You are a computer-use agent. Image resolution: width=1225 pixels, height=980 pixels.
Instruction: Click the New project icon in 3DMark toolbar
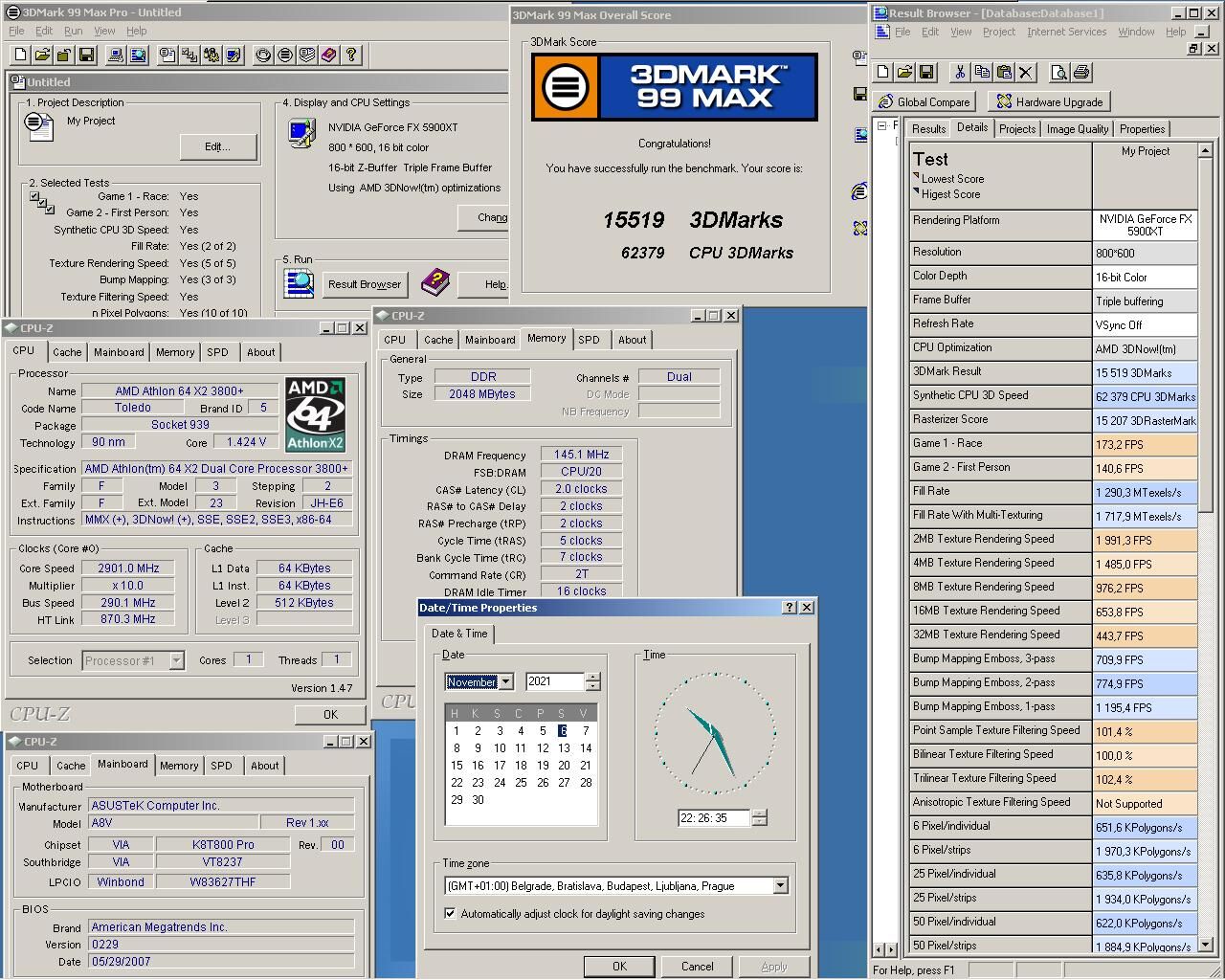(x=20, y=55)
